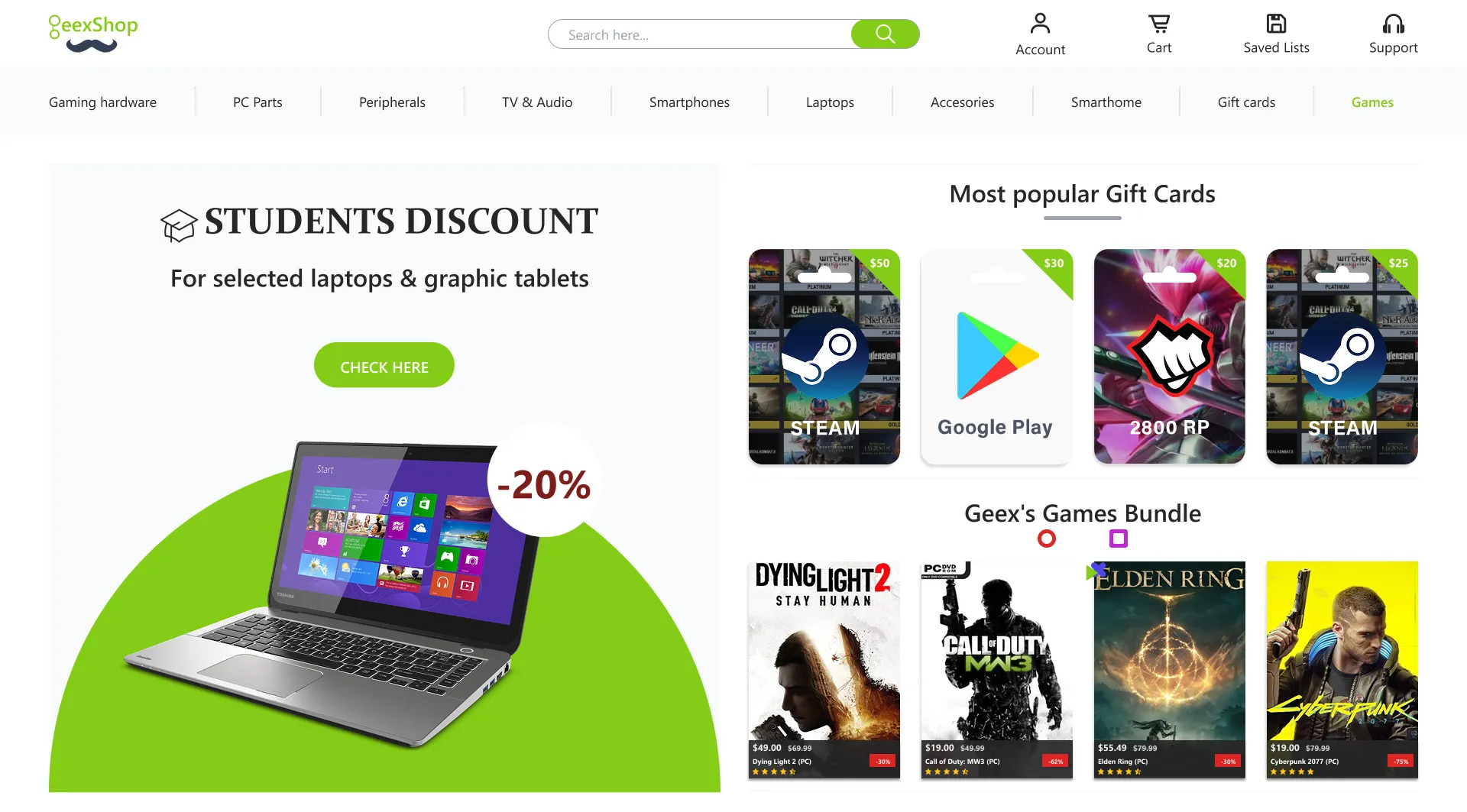Click the purple square marker under Games Bundle
This screenshot has width=1467, height=812.
pyautogui.click(x=1119, y=539)
